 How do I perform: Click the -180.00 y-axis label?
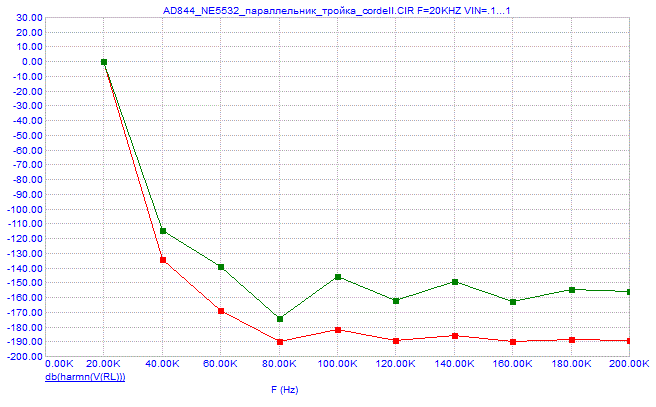point(25,328)
